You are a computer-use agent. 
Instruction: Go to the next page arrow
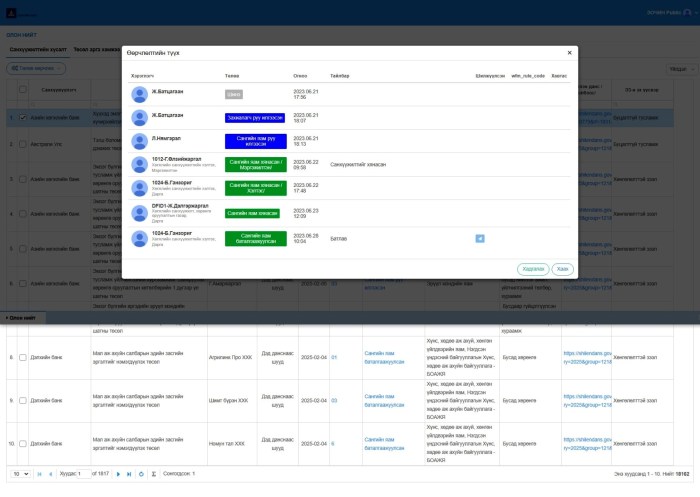(118, 474)
